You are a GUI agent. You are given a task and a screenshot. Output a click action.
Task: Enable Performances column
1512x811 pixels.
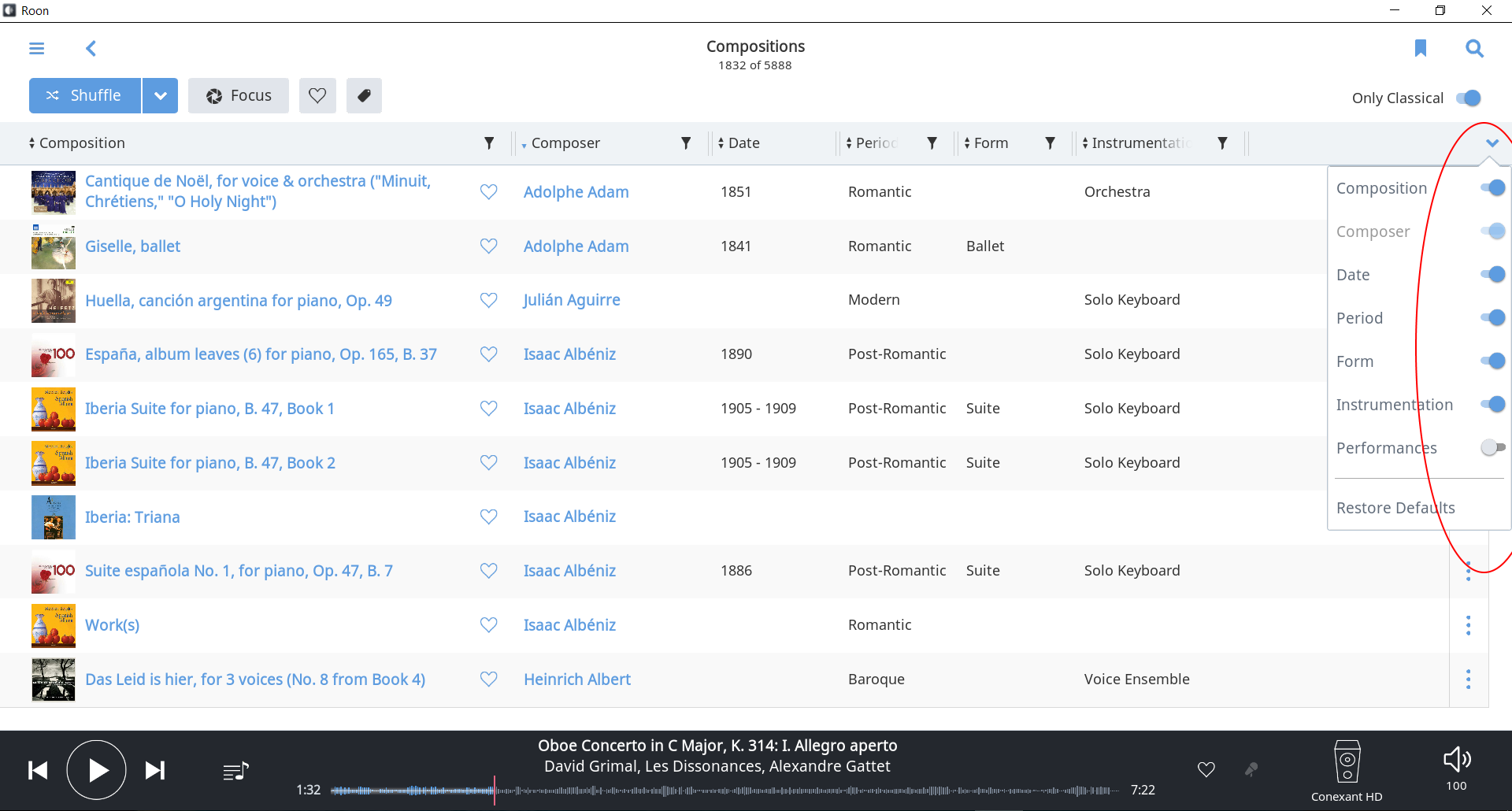pyautogui.click(x=1493, y=447)
